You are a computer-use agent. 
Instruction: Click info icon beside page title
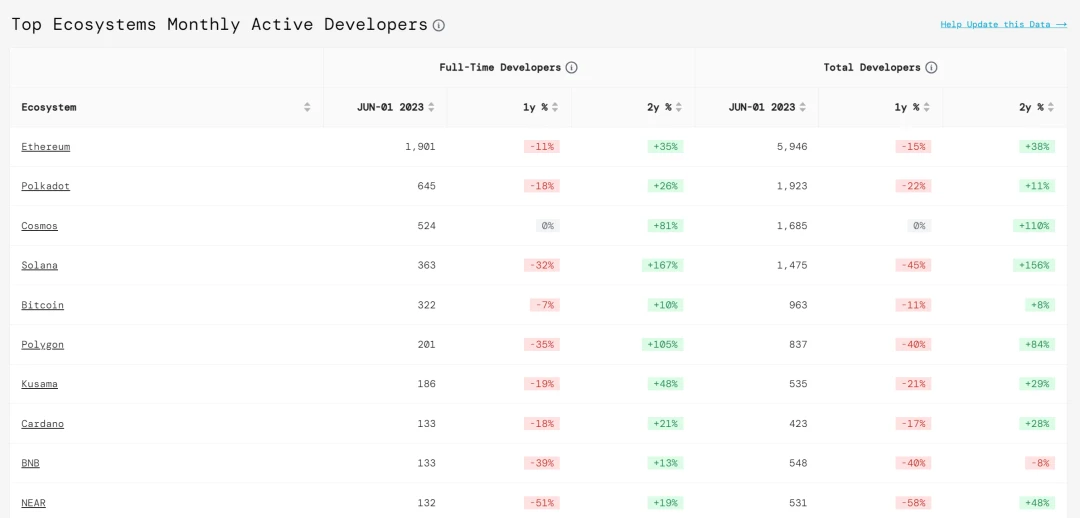439,25
